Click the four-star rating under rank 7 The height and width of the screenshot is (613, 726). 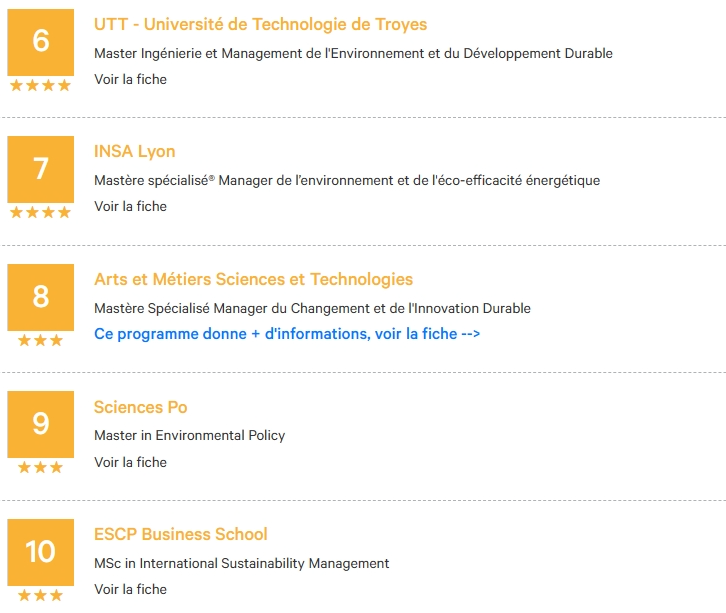pyautogui.click(x=41, y=213)
